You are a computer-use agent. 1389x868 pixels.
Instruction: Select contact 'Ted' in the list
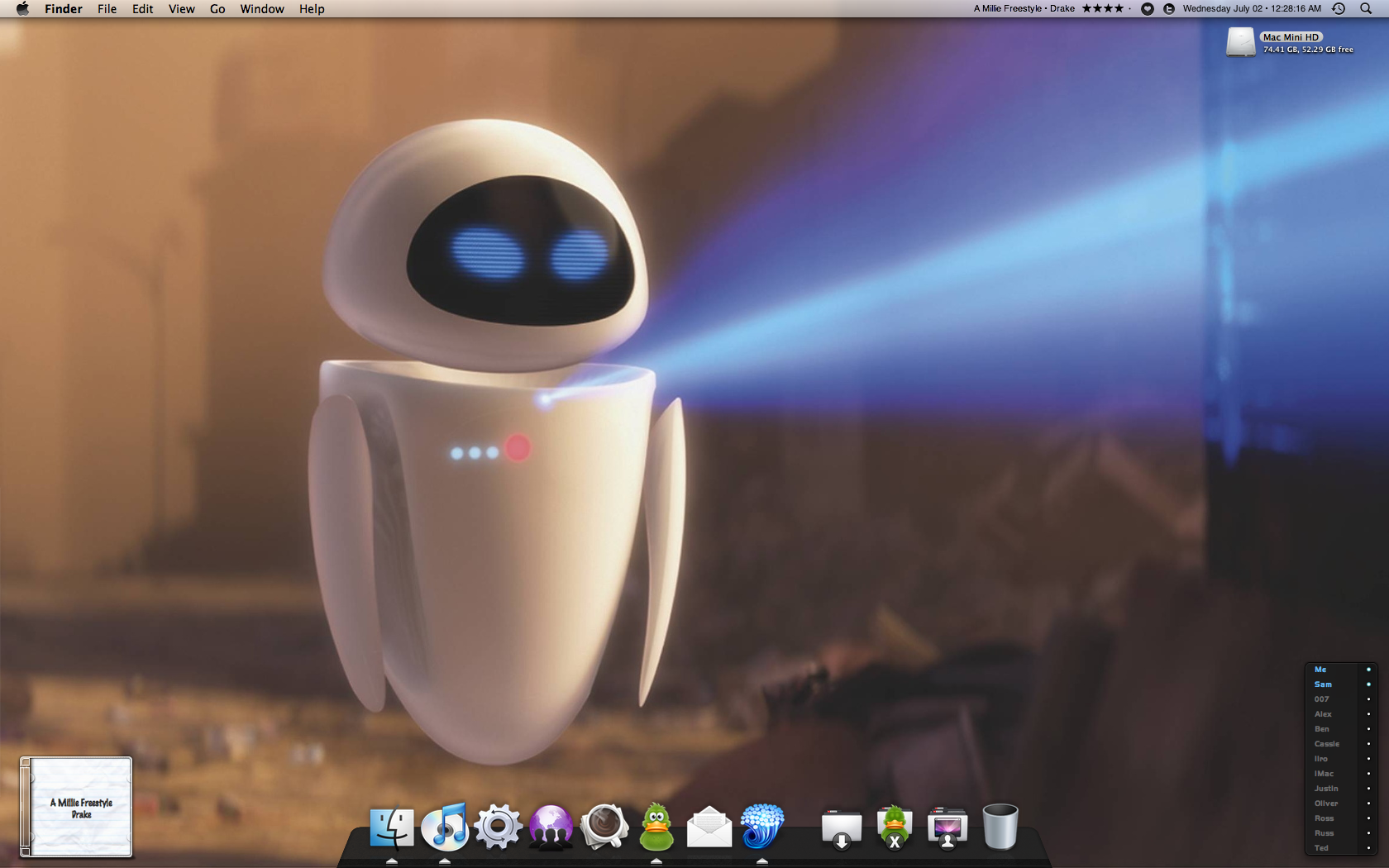point(1321,848)
